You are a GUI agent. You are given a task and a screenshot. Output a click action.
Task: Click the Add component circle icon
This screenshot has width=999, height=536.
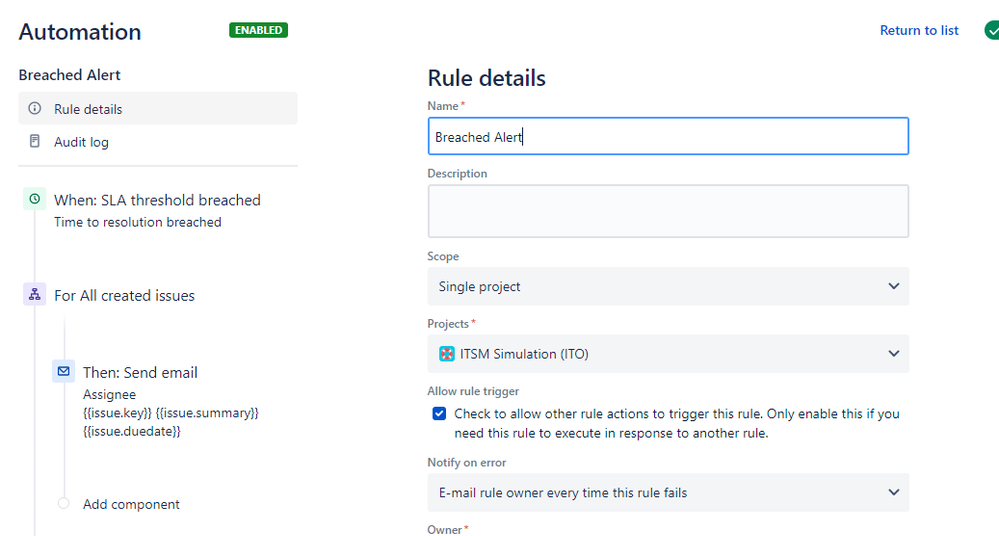63,503
